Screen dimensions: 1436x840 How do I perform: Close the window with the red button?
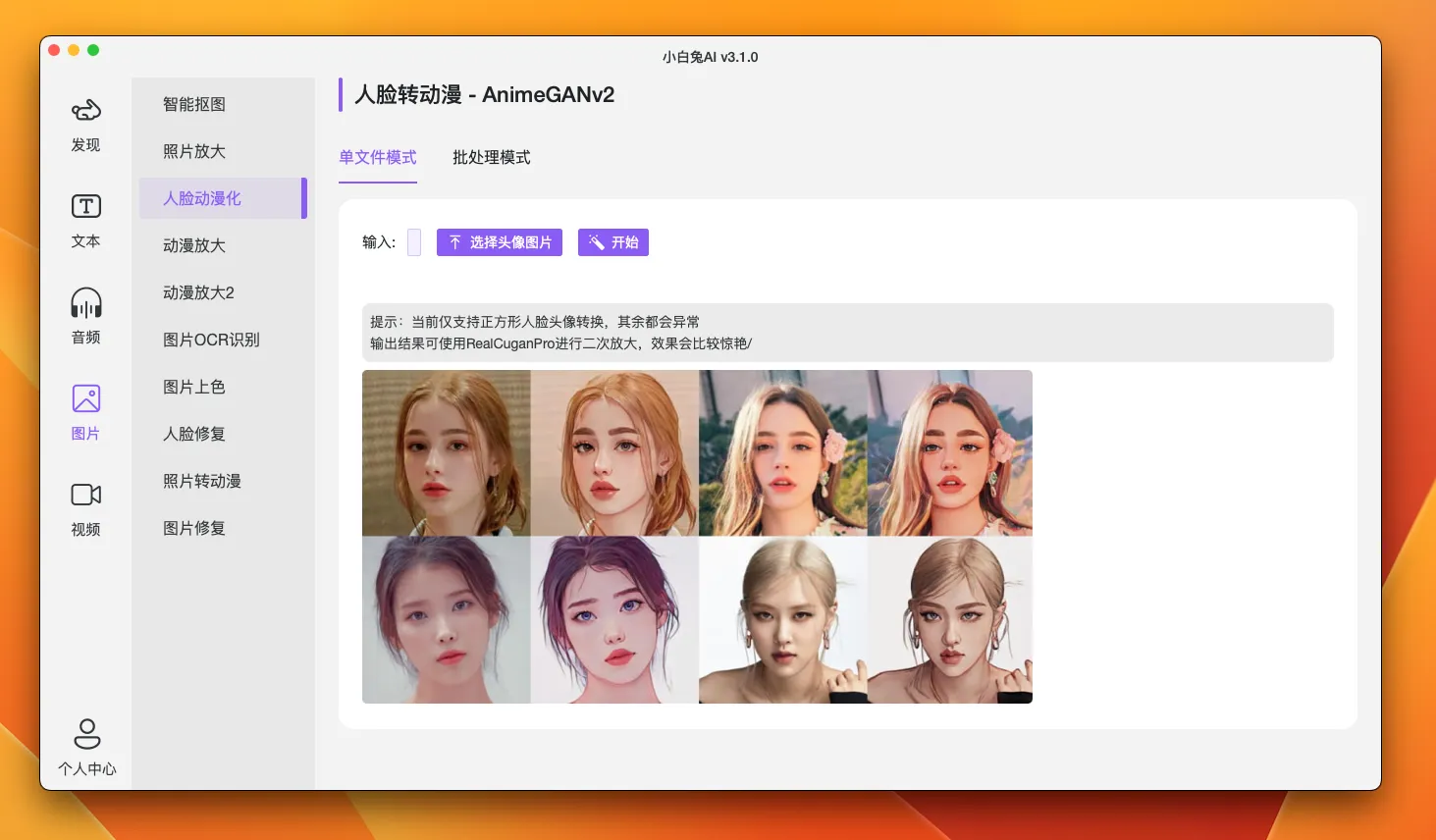click(x=54, y=50)
